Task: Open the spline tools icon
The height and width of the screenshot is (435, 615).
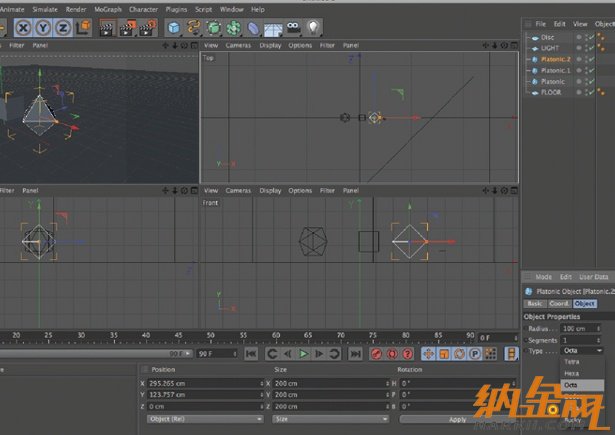Action: tap(194, 28)
